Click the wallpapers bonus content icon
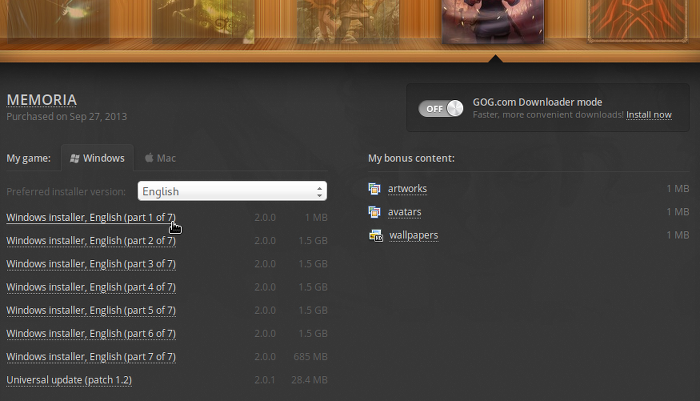This screenshot has height=401, width=700. coord(375,235)
